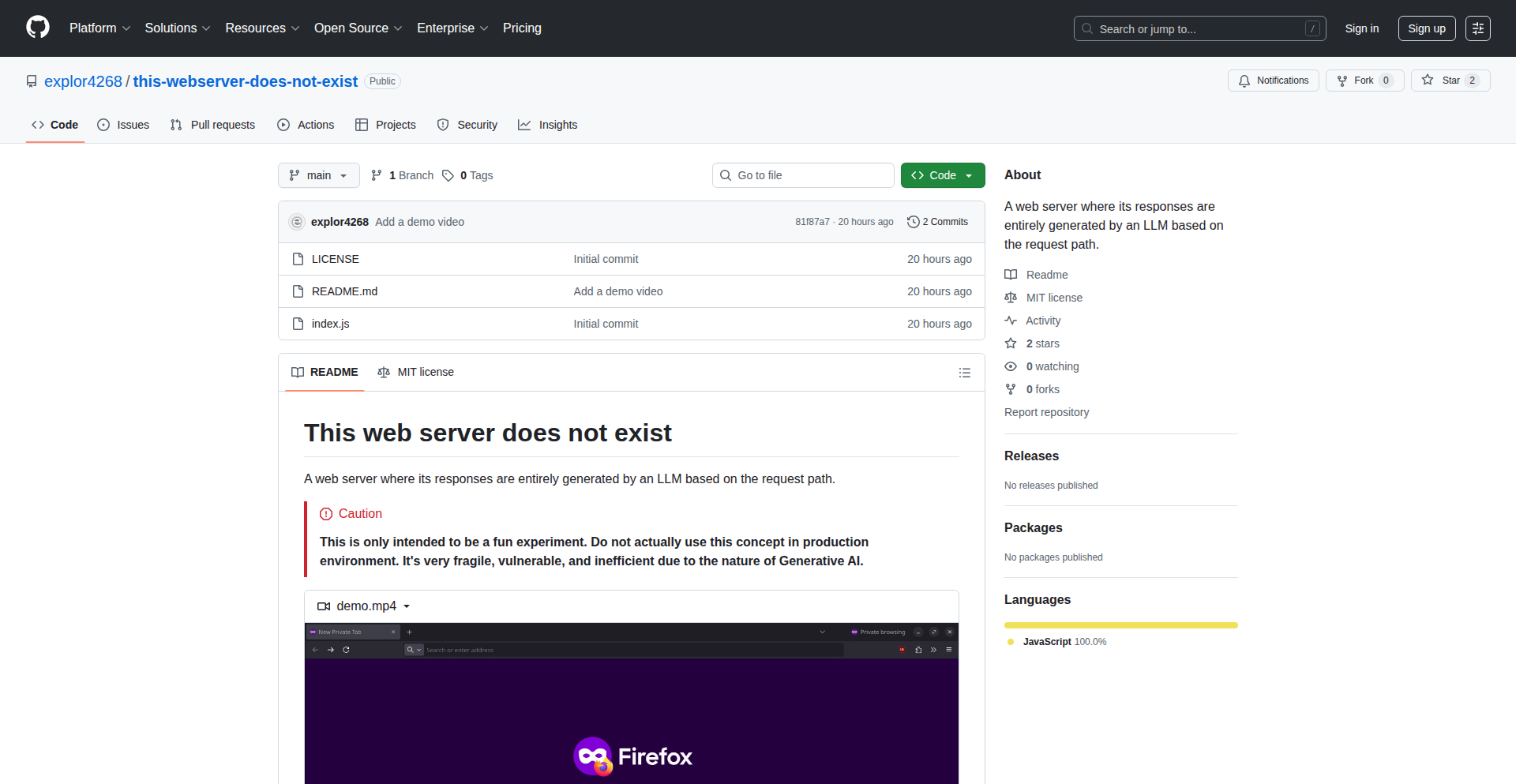Open the main branch selector
1516x784 pixels.
(x=319, y=175)
